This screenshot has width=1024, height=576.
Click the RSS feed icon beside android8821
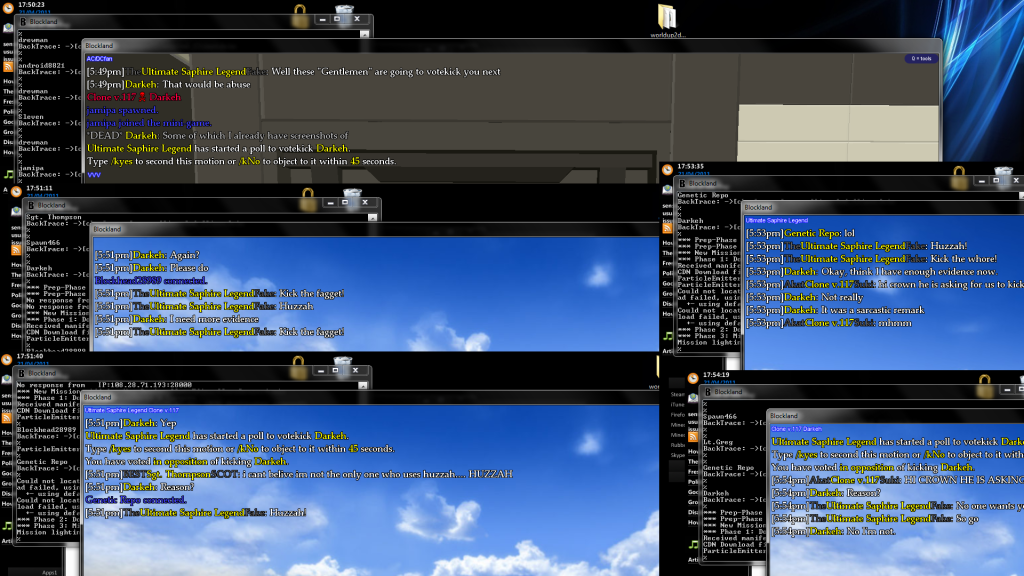point(8,67)
